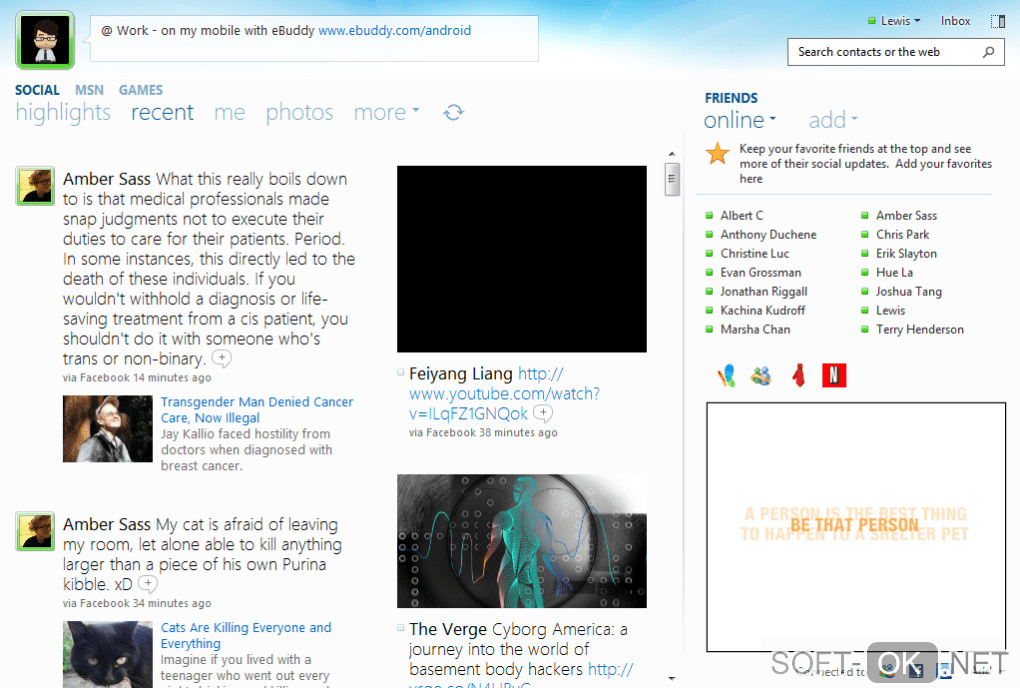Switch to recent view
Image resolution: width=1020 pixels, height=688 pixels.
[162, 112]
